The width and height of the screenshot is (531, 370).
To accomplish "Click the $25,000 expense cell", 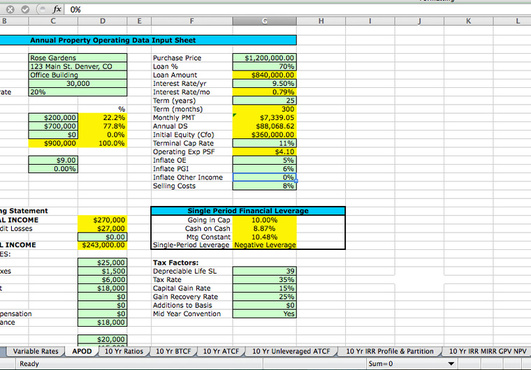I will pos(102,263).
